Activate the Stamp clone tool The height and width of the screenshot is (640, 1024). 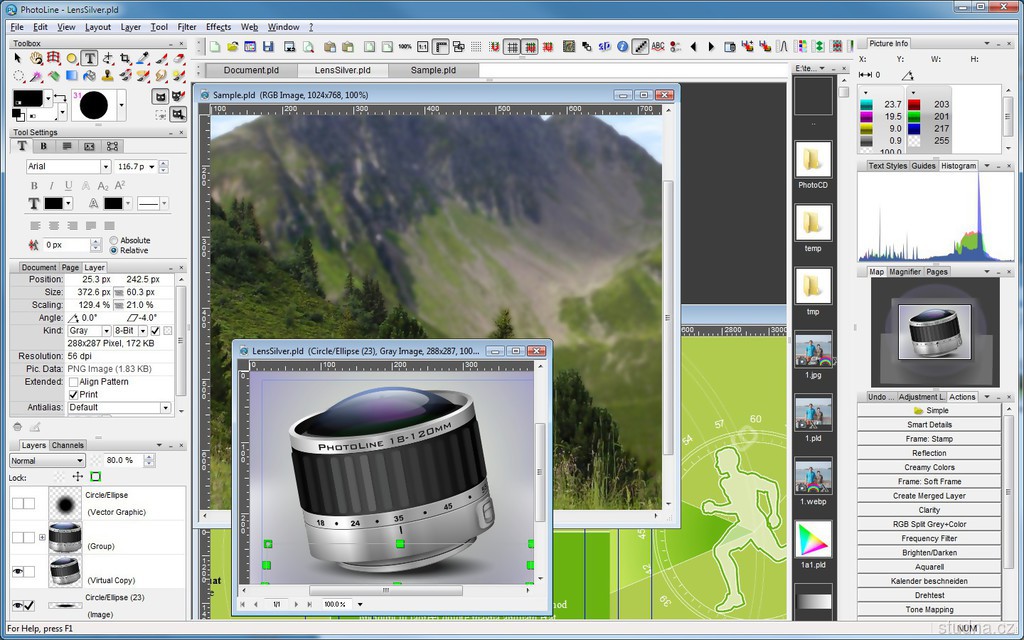107,75
